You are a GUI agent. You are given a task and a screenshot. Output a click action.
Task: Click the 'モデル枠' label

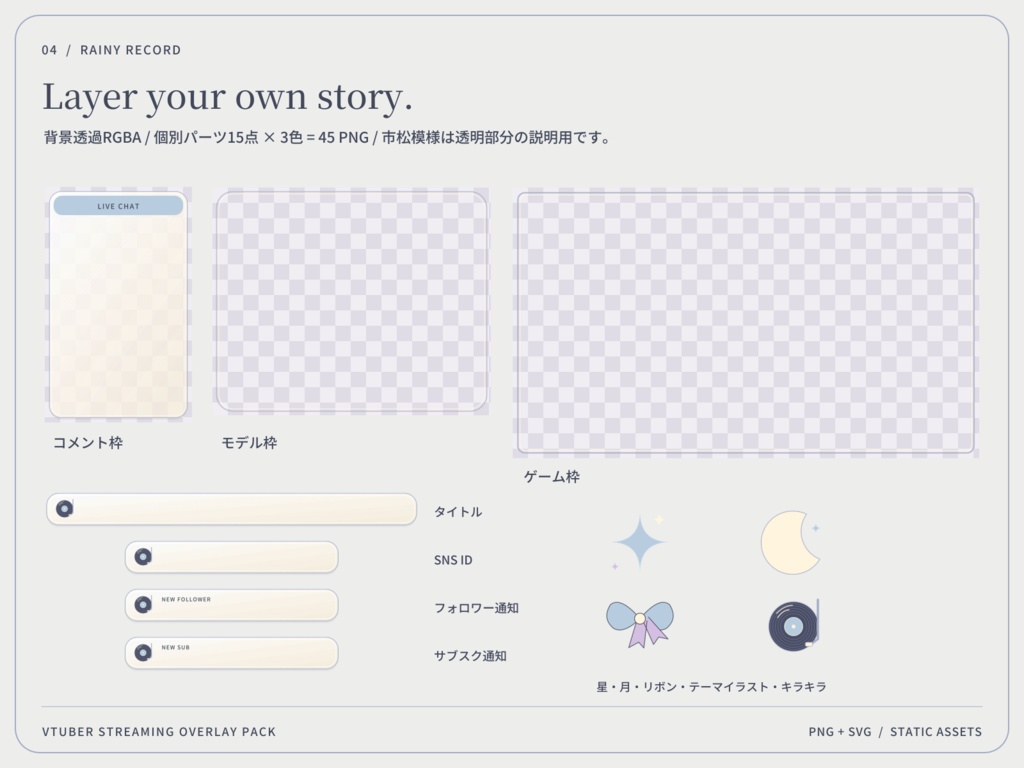point(249,443)
